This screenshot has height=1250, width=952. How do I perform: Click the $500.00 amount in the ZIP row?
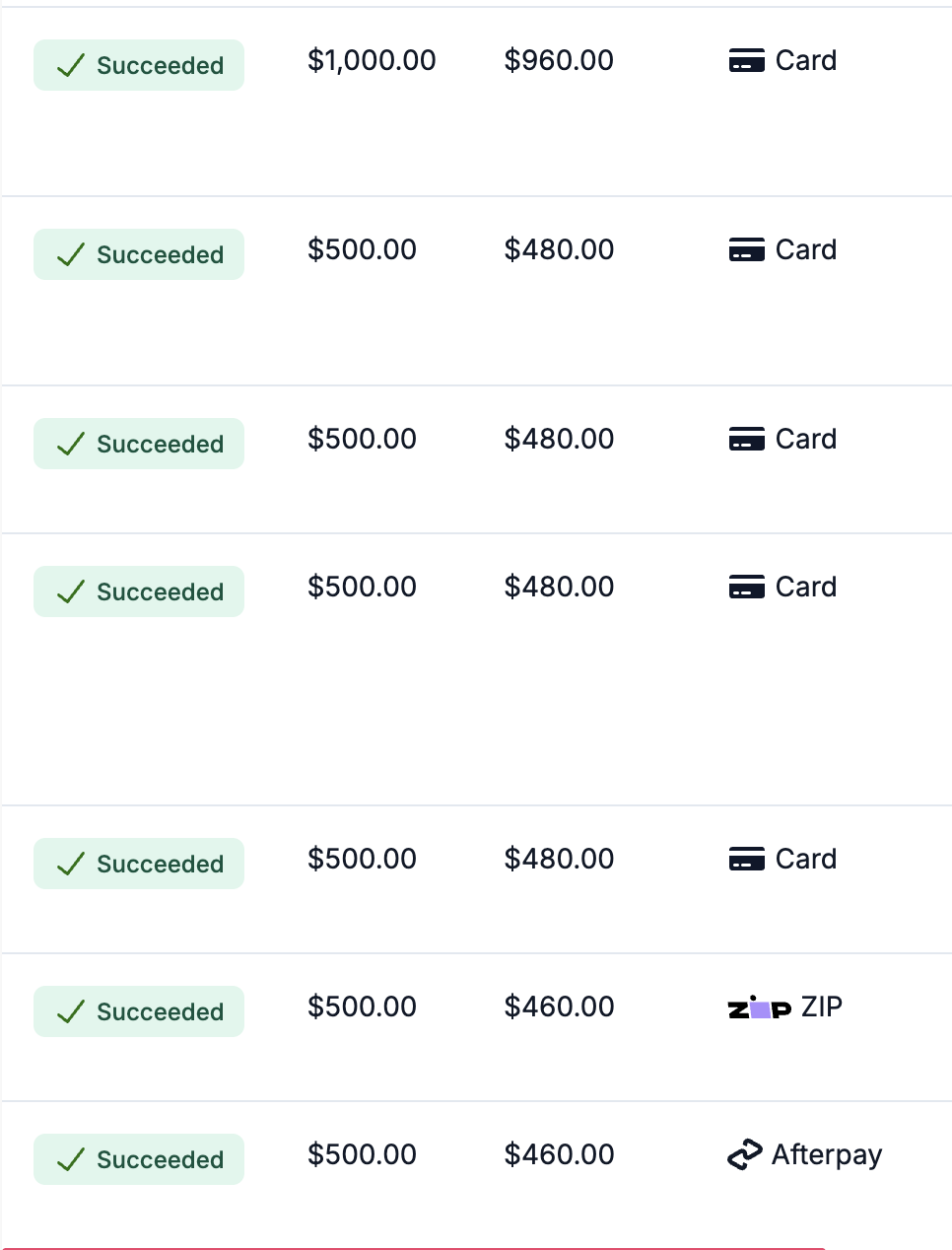362,1007
